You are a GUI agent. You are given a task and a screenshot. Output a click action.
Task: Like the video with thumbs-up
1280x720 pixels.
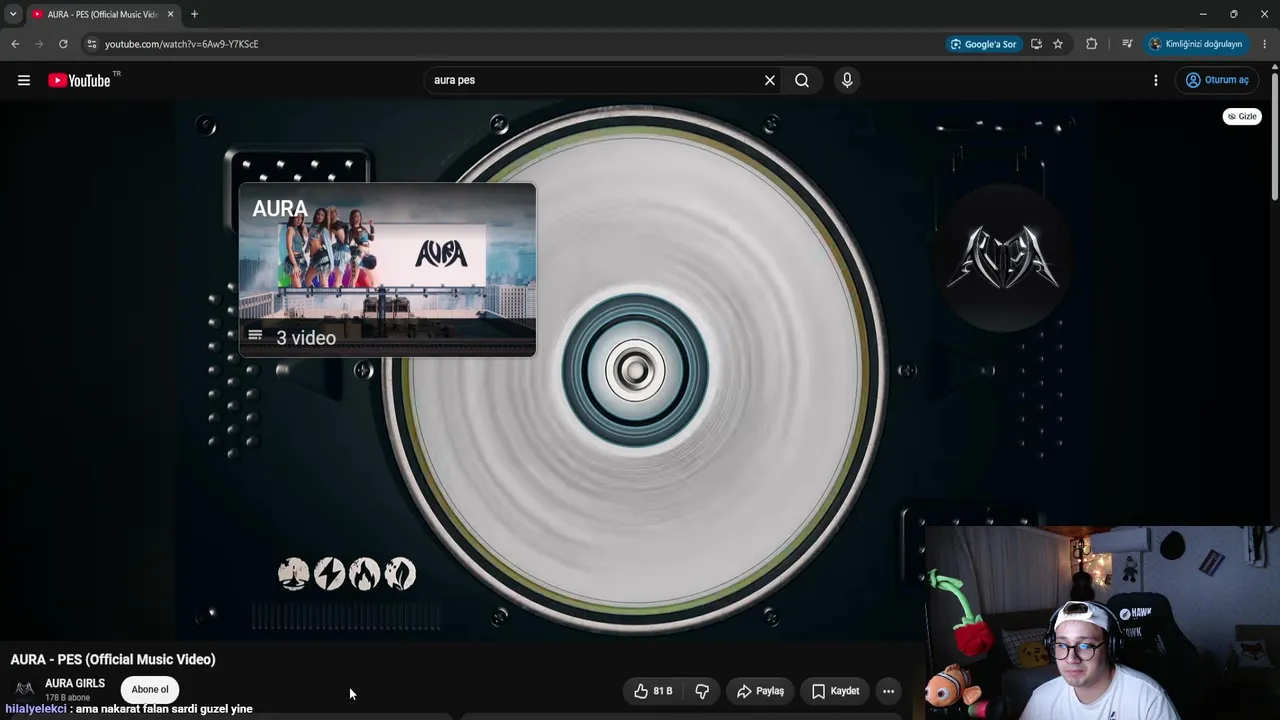[652, 691]
